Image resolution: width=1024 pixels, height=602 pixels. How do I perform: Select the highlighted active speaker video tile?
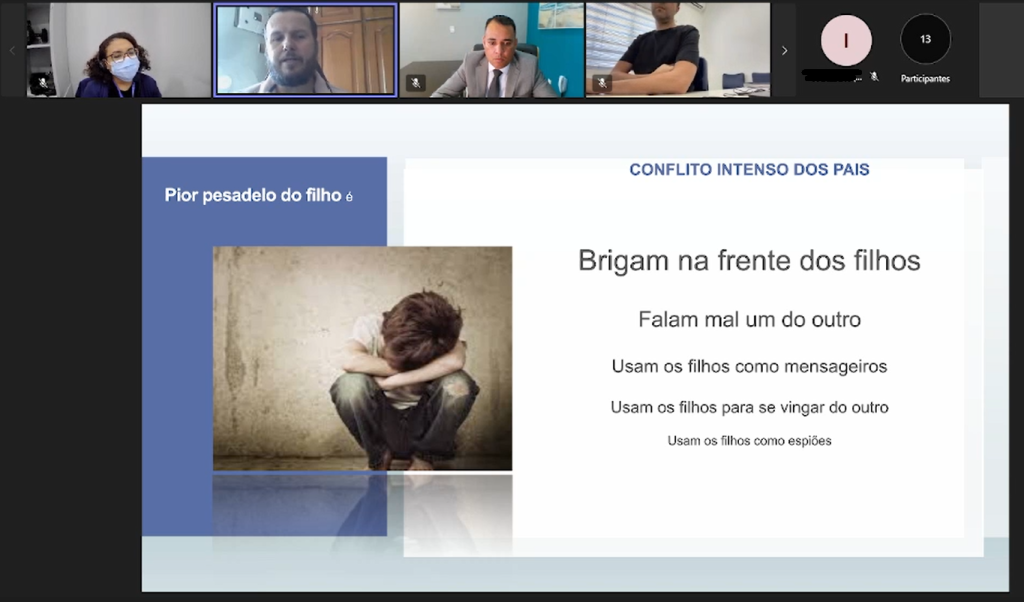[x=305, y=50]
